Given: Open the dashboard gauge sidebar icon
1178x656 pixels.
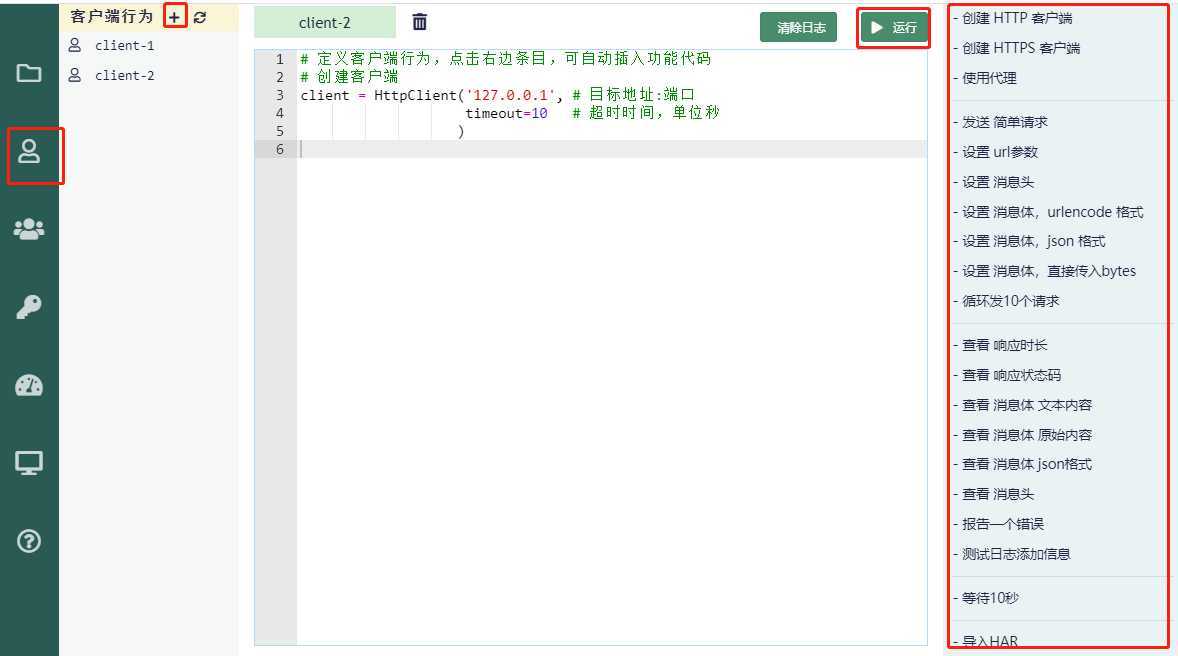Looking at the screenshot, I should pos(29,385).
